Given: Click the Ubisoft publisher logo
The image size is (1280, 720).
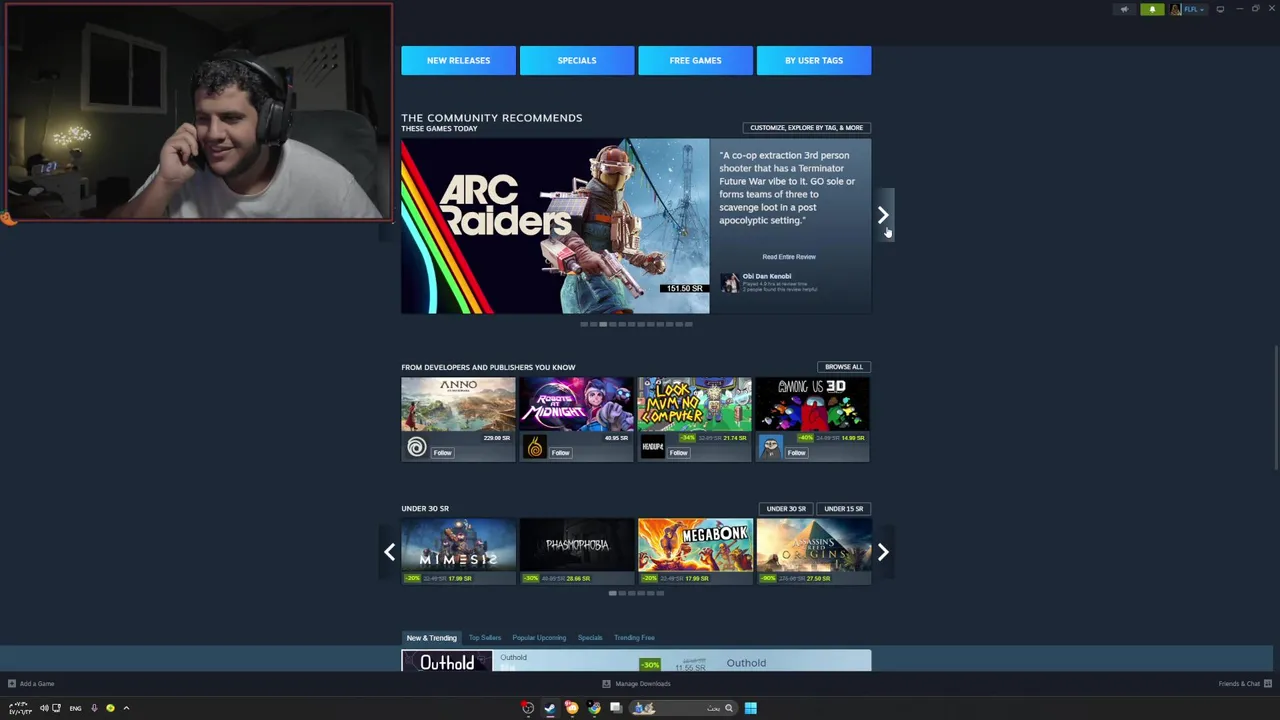Looking at the screenshot, I should pos(417,448).
